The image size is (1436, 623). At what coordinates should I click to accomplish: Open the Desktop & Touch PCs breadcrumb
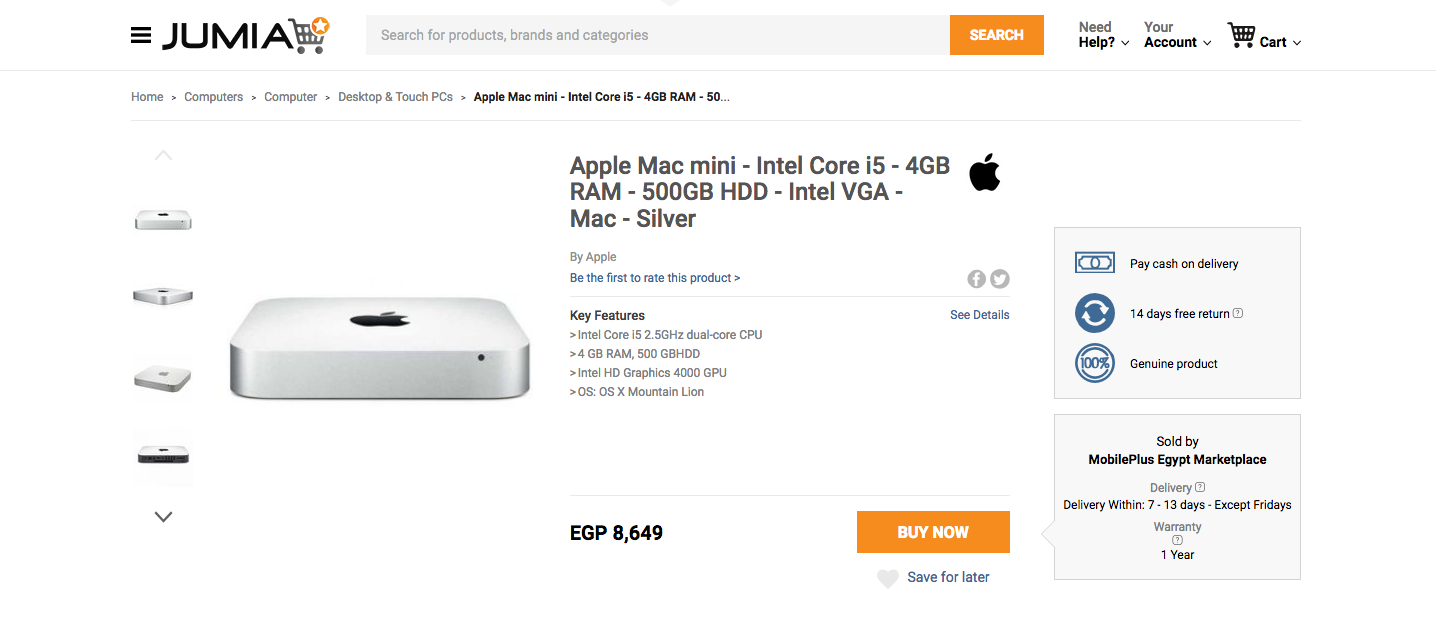(x=395, y=96)
